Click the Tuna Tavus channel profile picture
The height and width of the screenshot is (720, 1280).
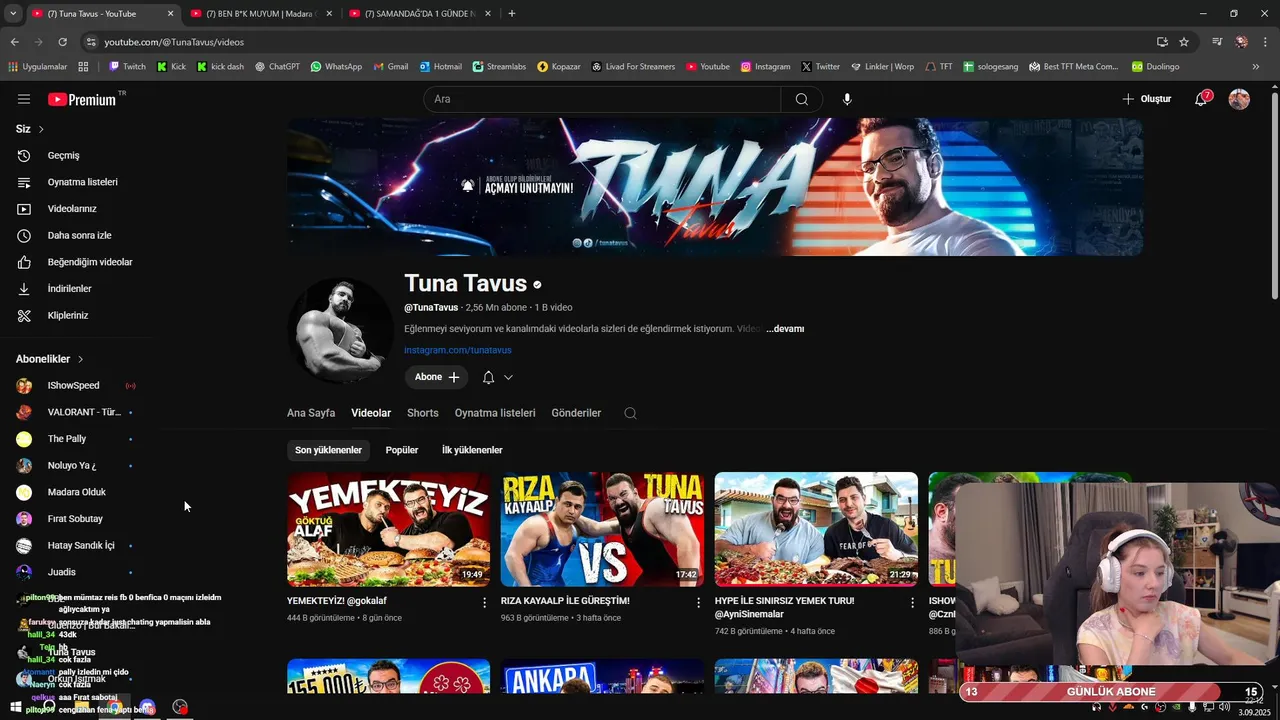click(x=340, y=330)
